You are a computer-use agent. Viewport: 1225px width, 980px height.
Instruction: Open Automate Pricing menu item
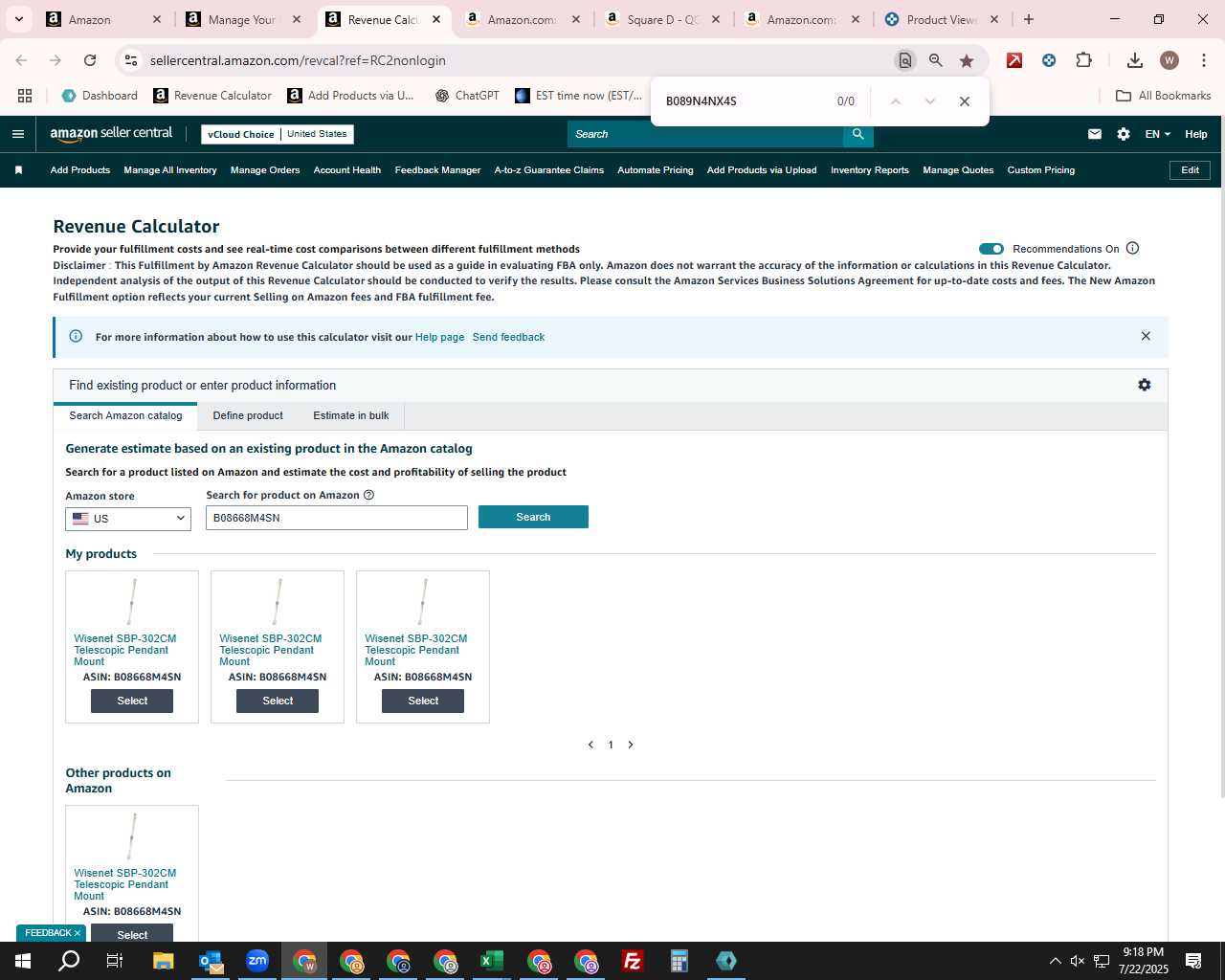pyautogui.click(x=656, y=170)
